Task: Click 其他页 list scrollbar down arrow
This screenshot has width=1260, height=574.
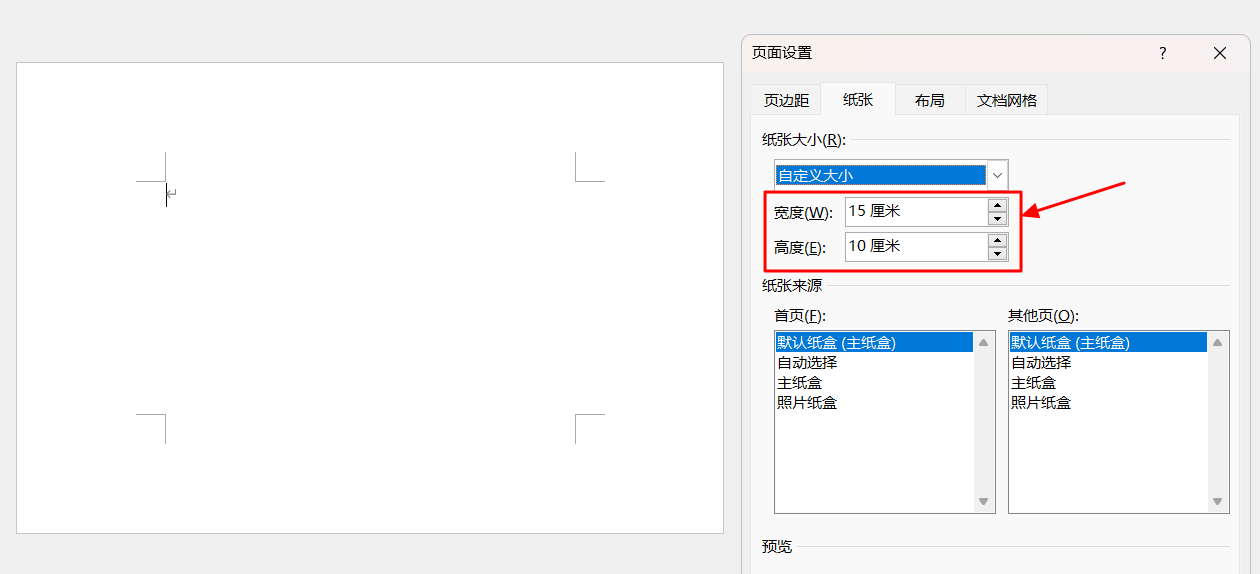Action: (1218, 502)
